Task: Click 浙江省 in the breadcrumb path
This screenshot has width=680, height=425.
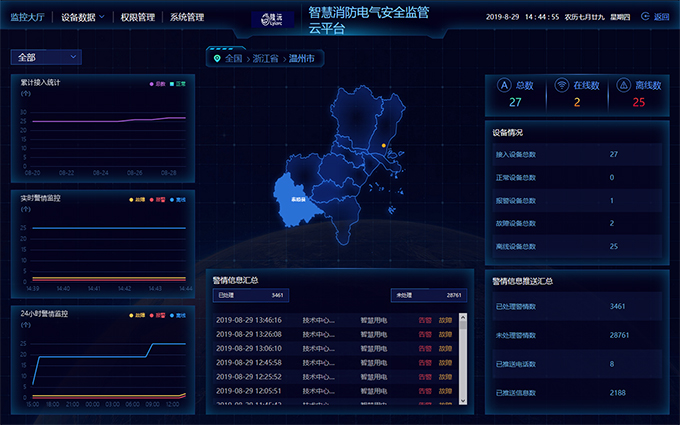Action: click(x=265, y=59)
